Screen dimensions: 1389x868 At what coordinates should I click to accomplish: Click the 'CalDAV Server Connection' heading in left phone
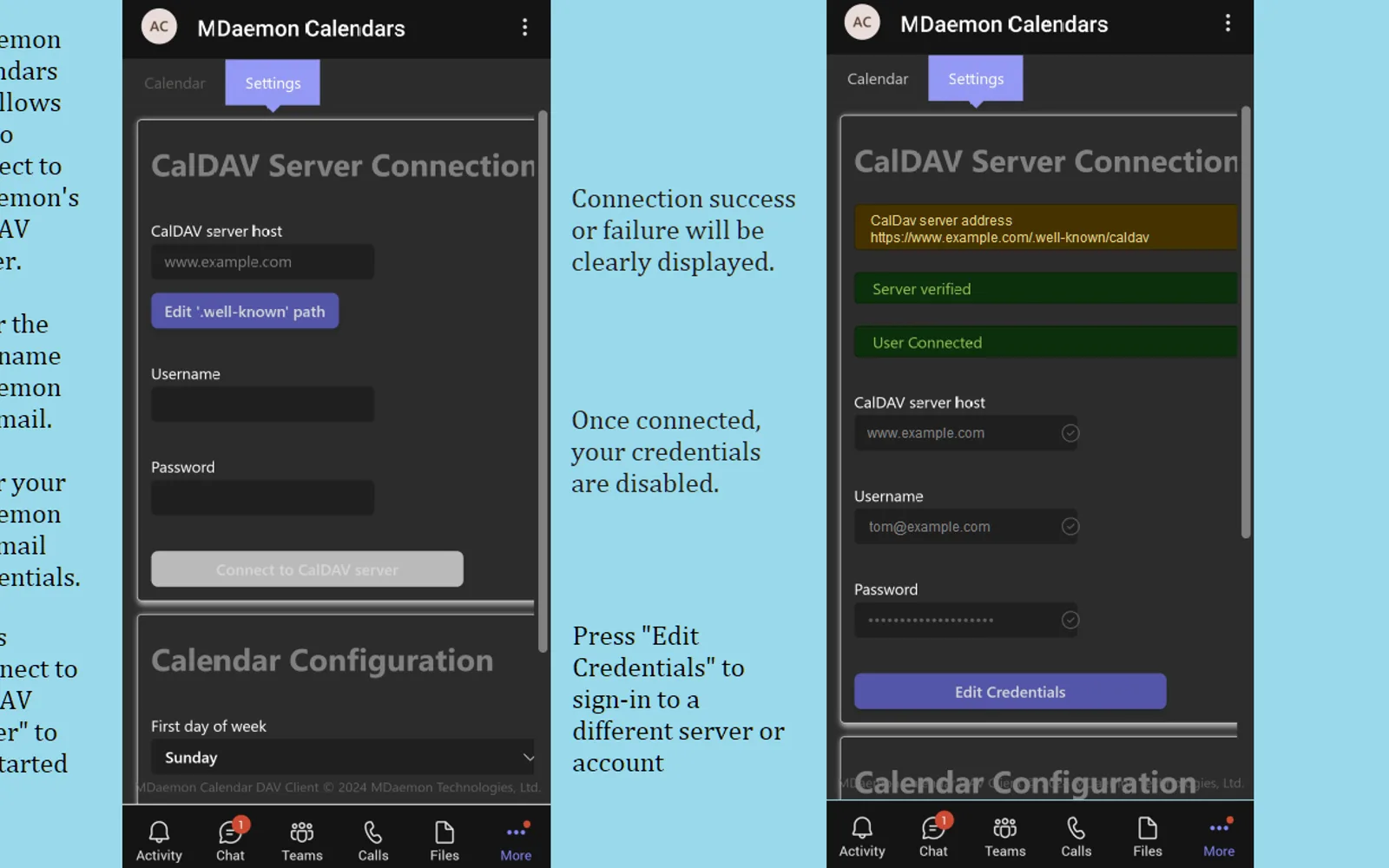344,166
